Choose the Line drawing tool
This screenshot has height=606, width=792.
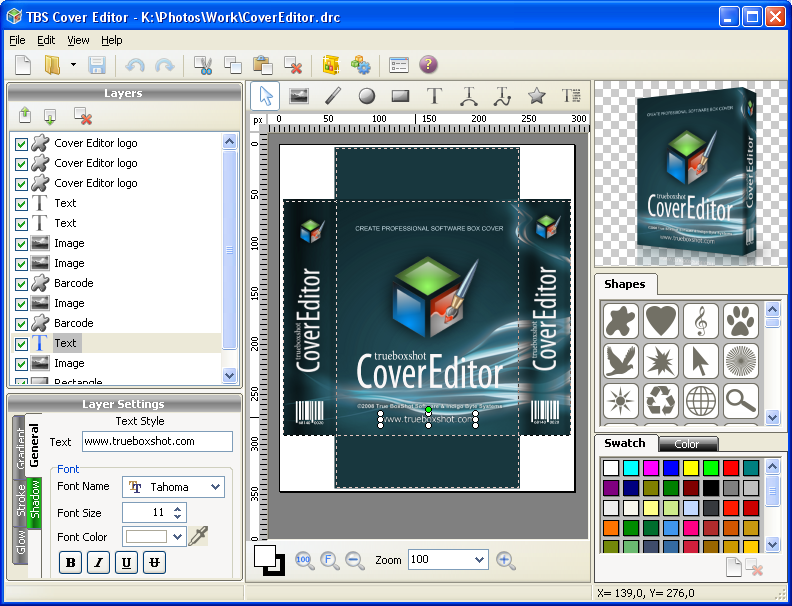pyautogui.click(x=333, y=96)
